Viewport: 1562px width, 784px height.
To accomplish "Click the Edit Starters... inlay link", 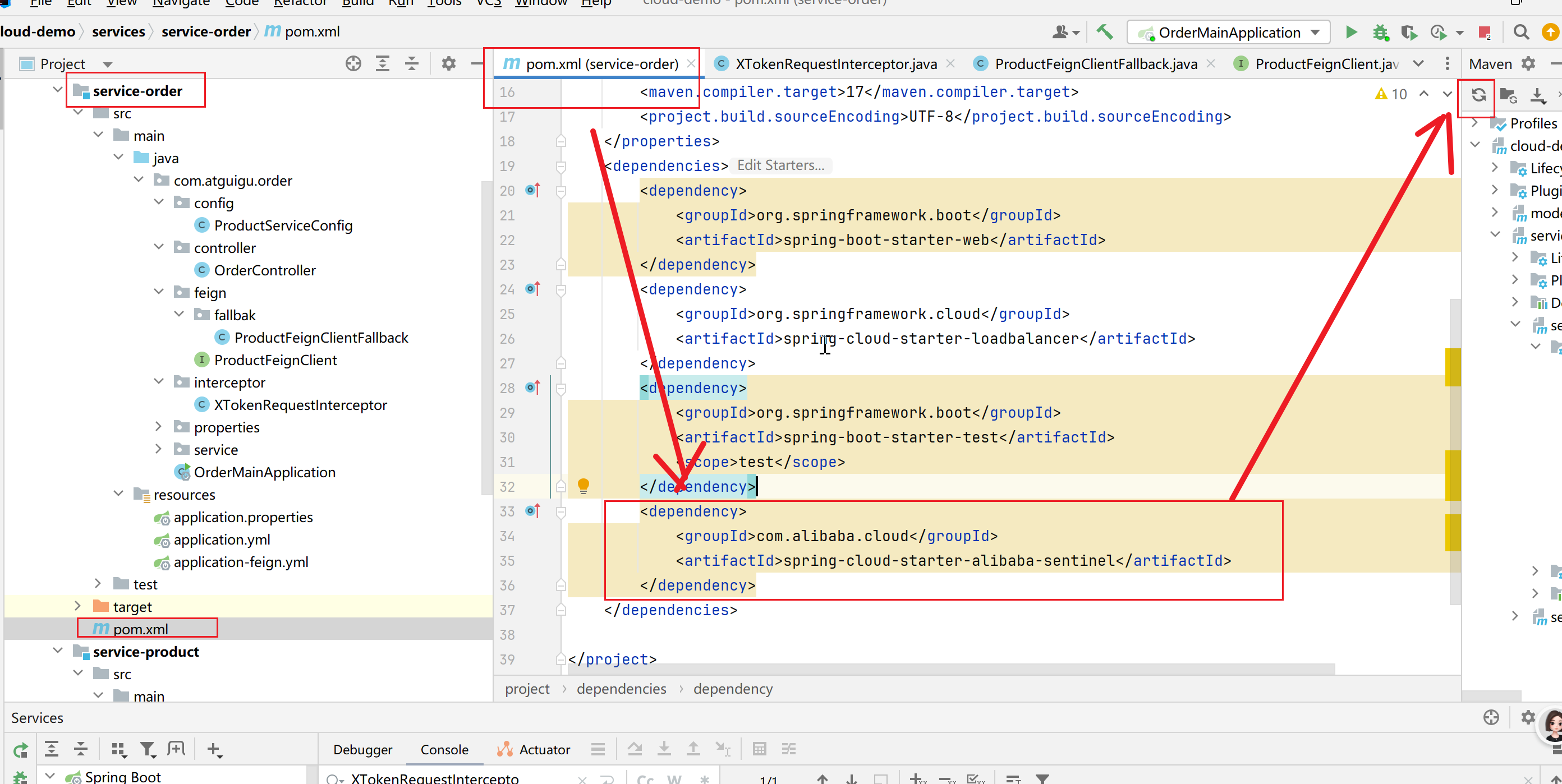I will point(780,165).
